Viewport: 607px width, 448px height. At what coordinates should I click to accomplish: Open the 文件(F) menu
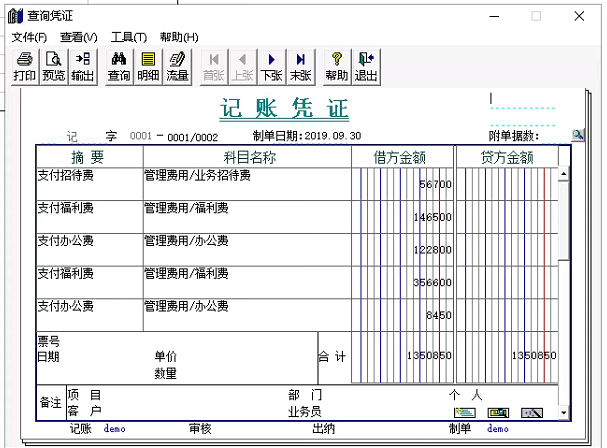tap(29, 37)
